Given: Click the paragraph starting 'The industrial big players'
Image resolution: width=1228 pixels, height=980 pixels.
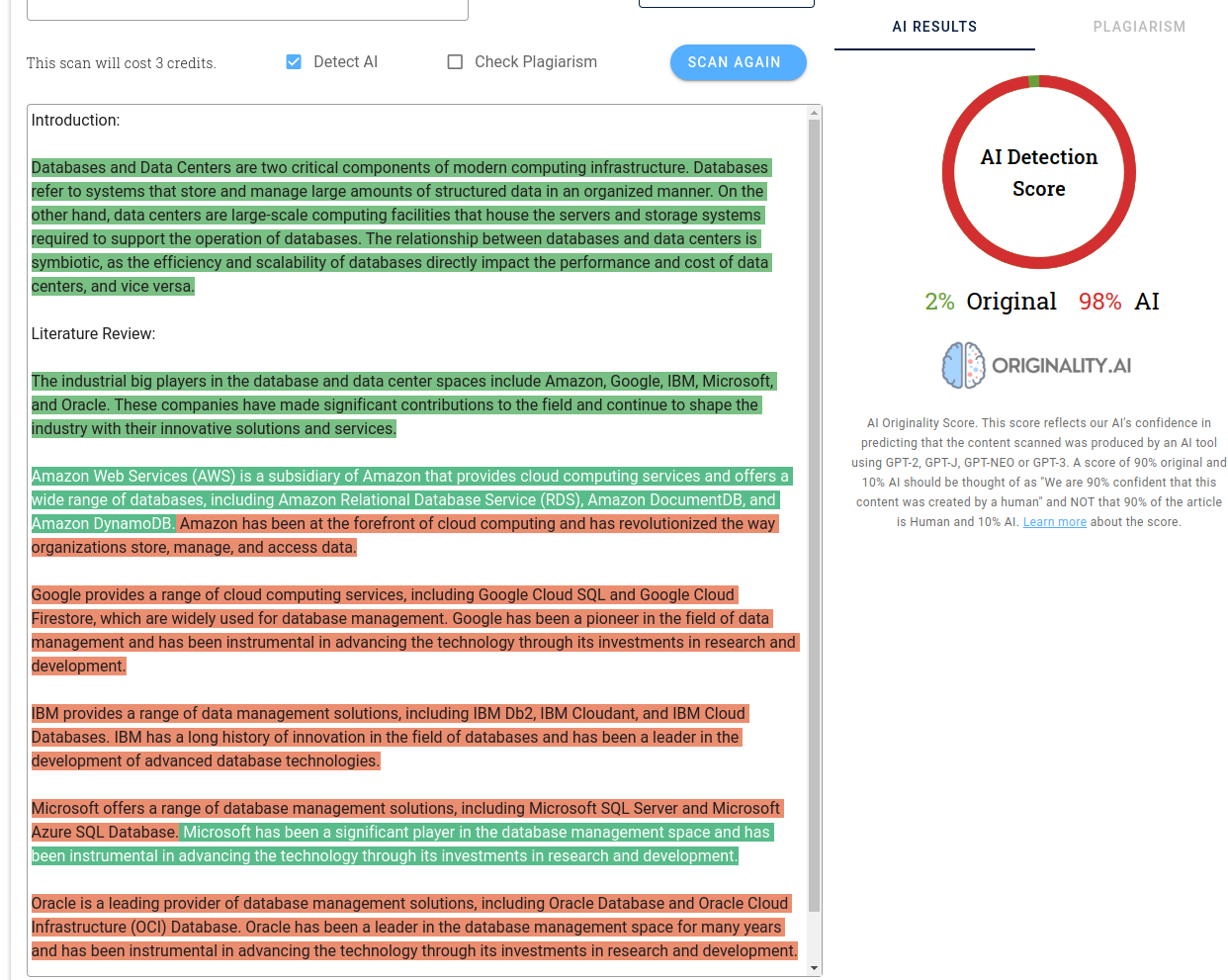Looking at the screenshot, I should 403,405.
